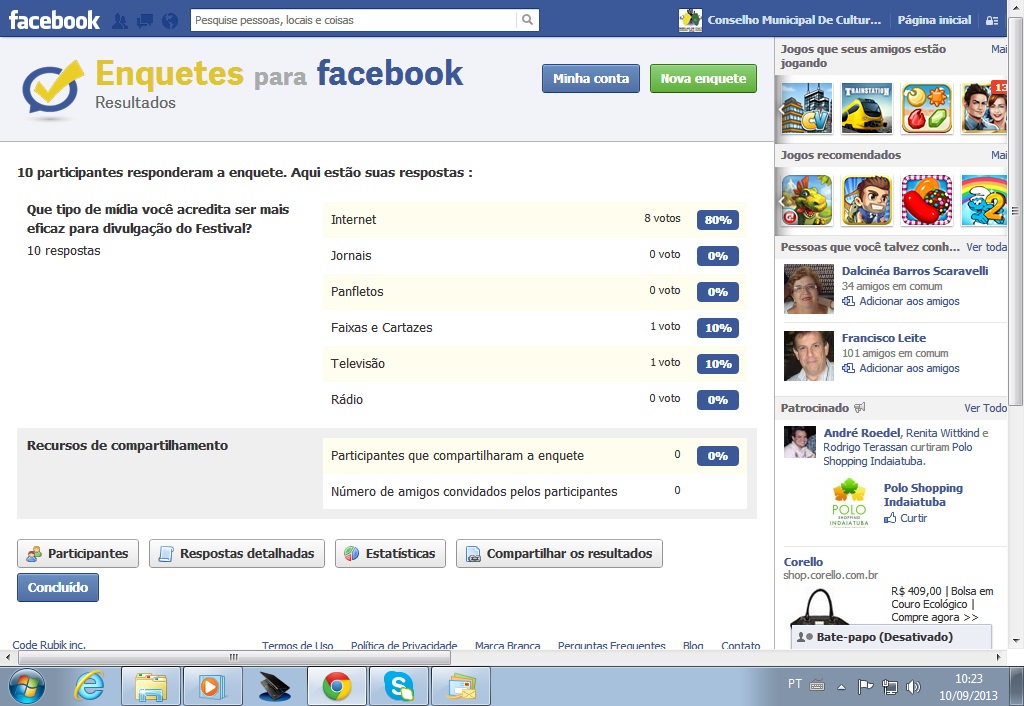Screen dimensions: 1024x706
Task: Click the Internet answer row label
Action: coord(353,219)
